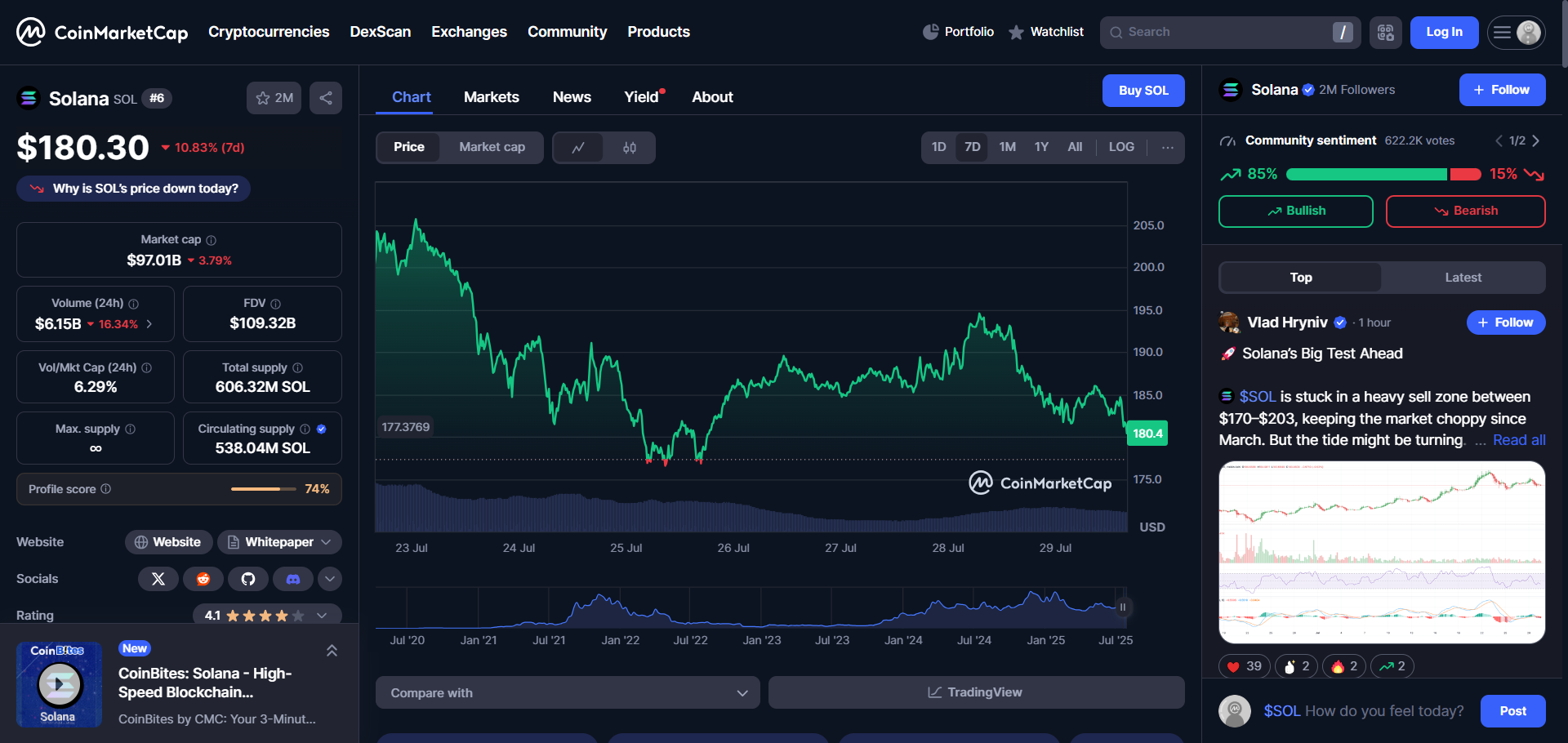Open the hamburger profile menu
This screenshot has height=743, width=1568.
1516,33
